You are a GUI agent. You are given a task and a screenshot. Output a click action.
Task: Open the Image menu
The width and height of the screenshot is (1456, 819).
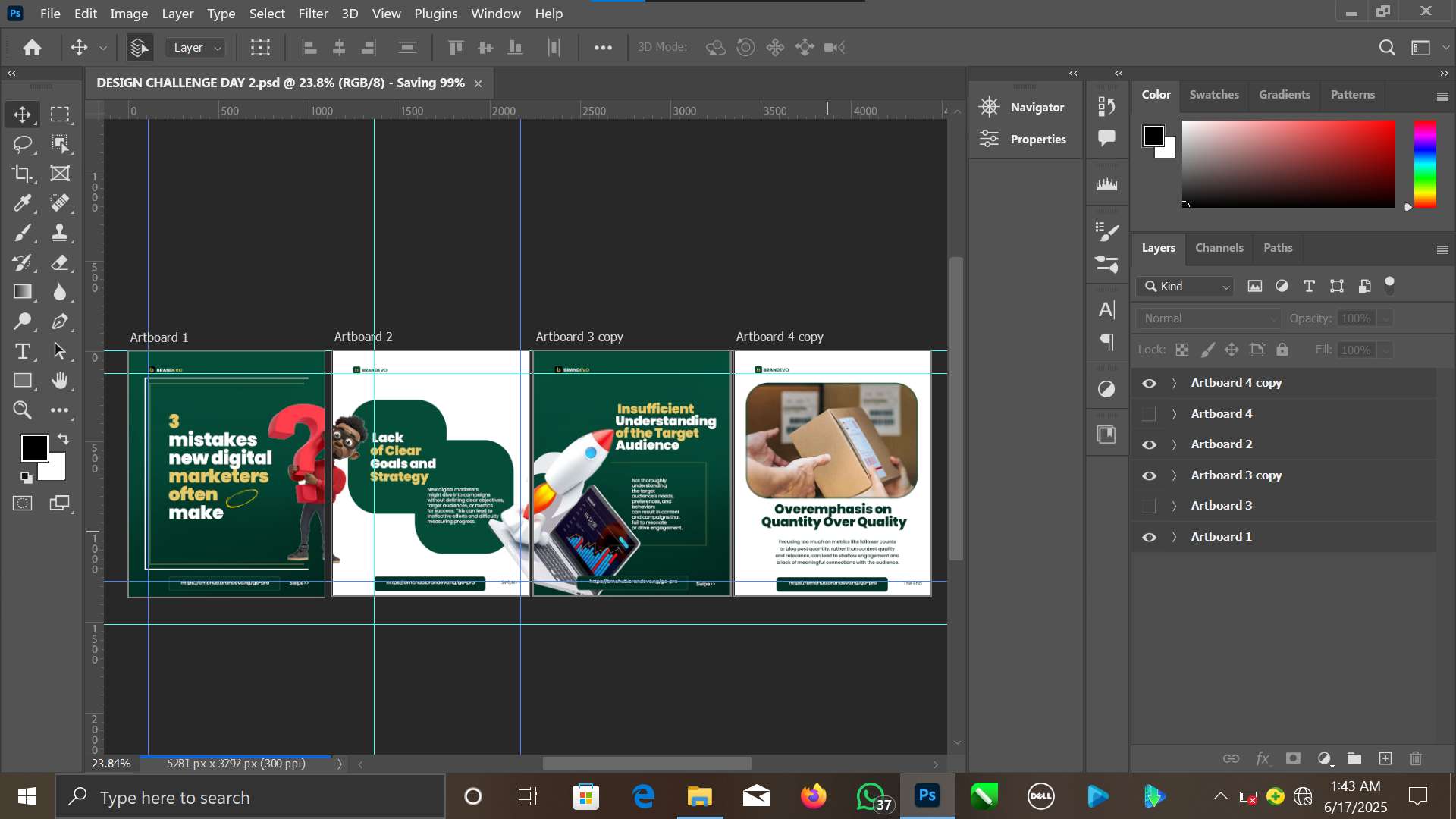pos(129,14)
